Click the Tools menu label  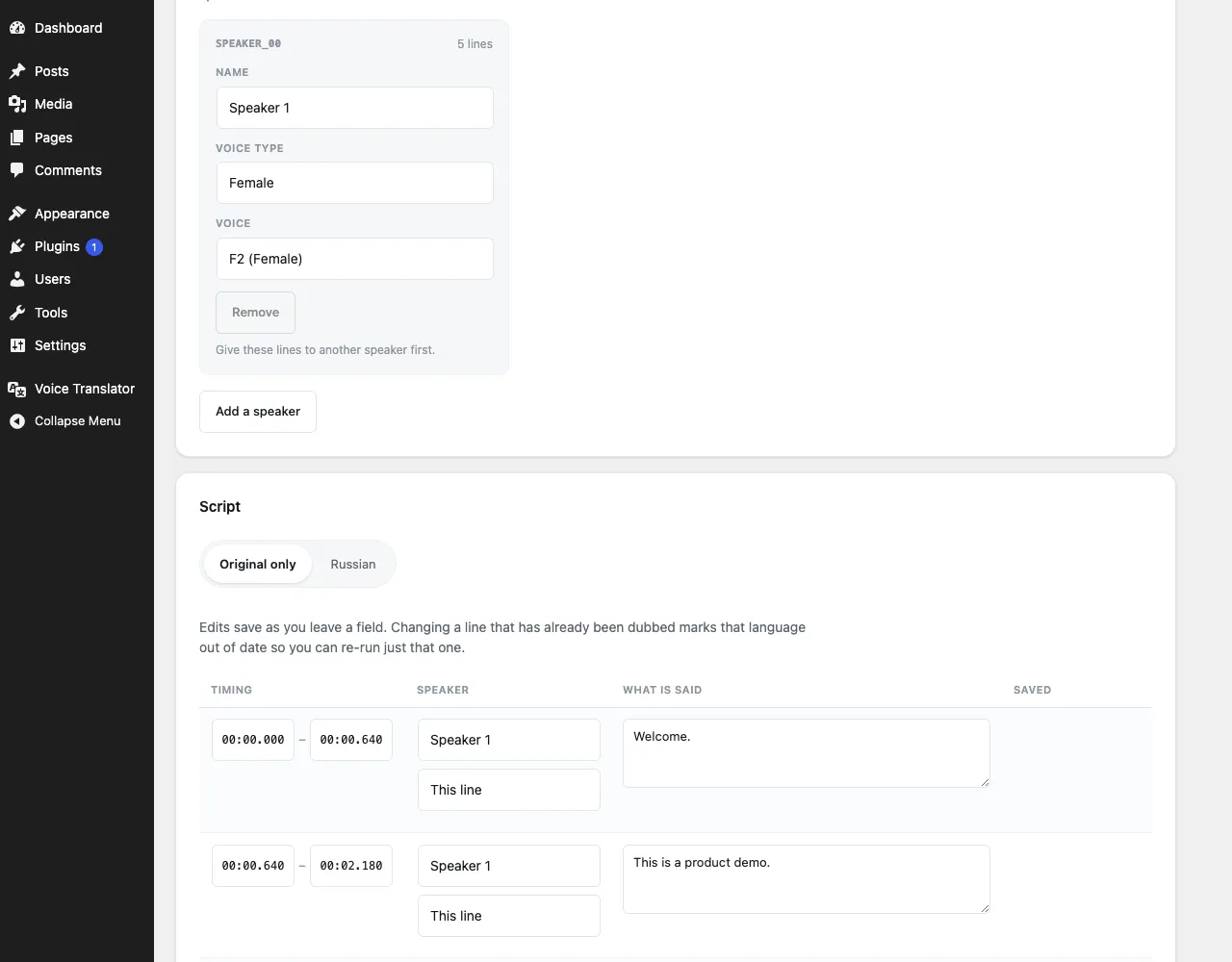[51, 313]
